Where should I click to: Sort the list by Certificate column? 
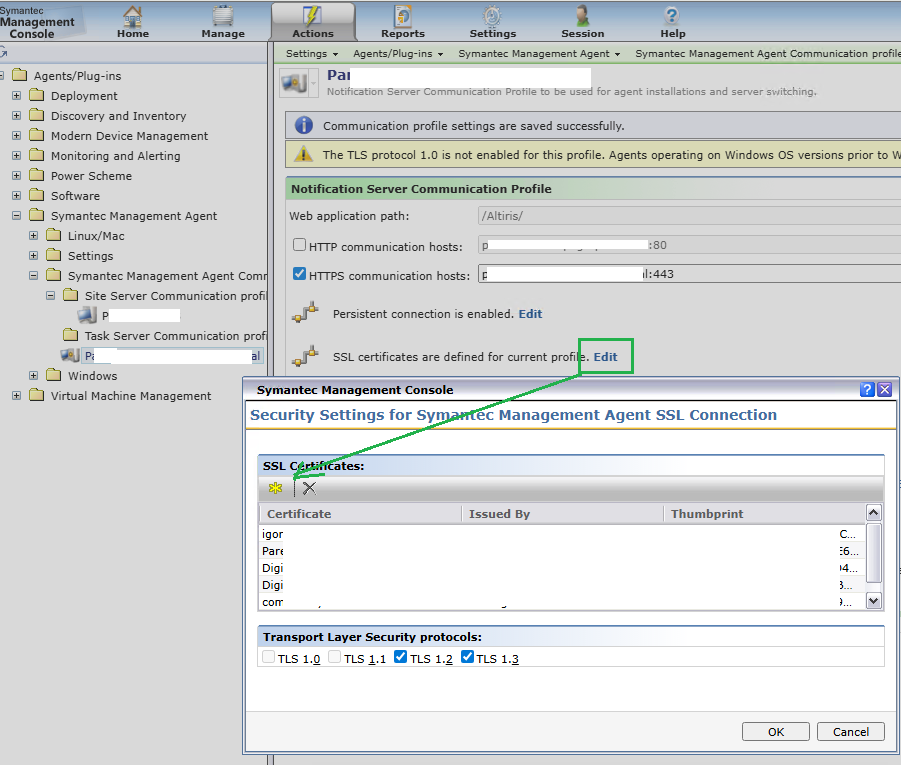360,514
